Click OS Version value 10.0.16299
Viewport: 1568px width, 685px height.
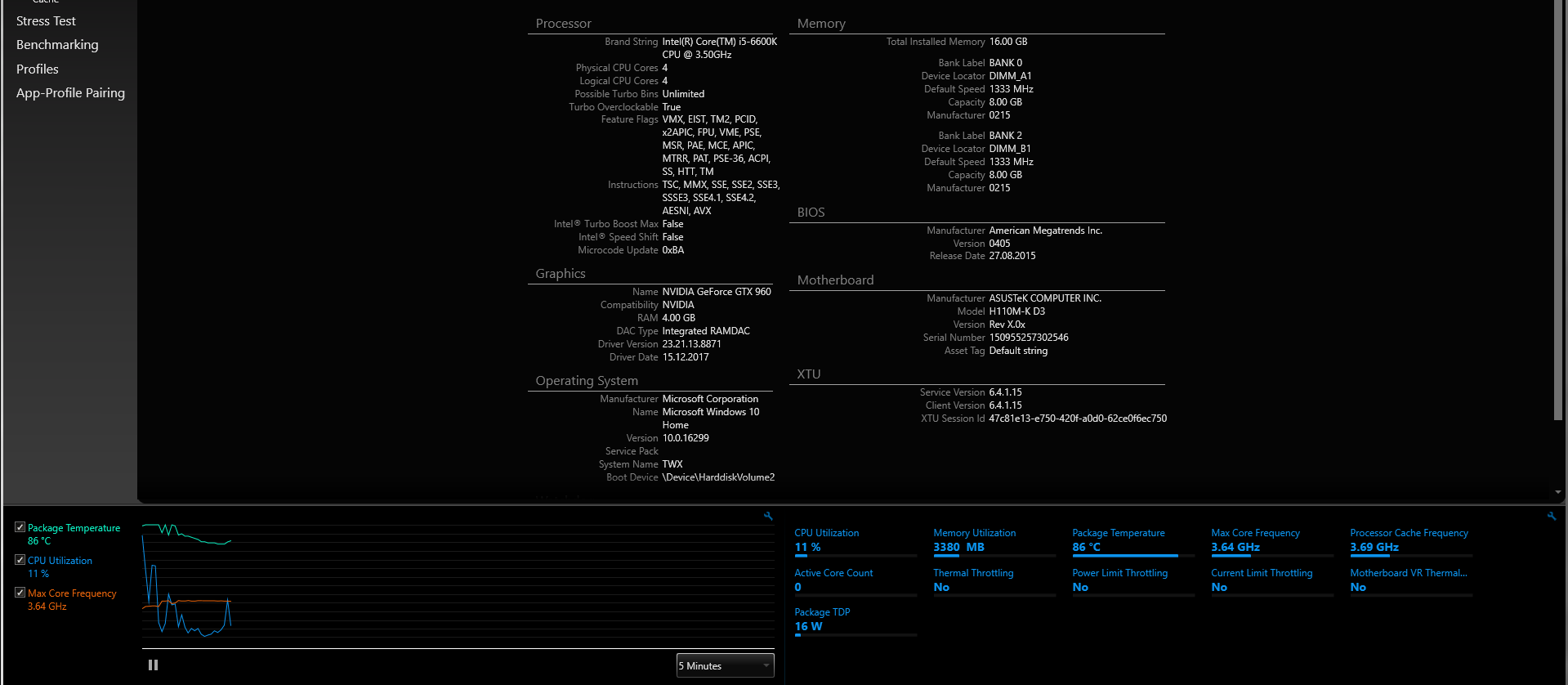[x=685, y=438]
